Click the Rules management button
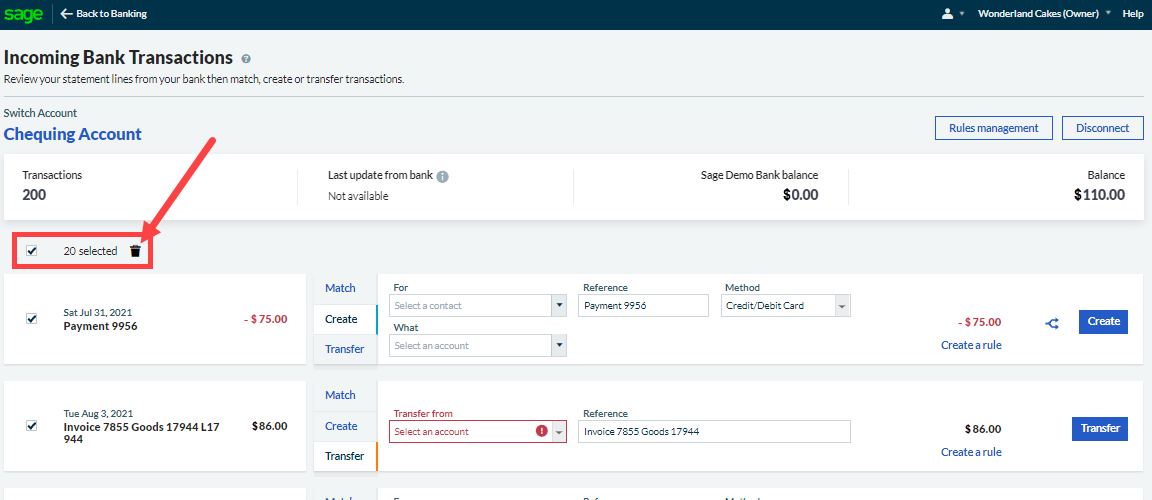The height and width of the screenshot is (500, 1152). [993, 128]
